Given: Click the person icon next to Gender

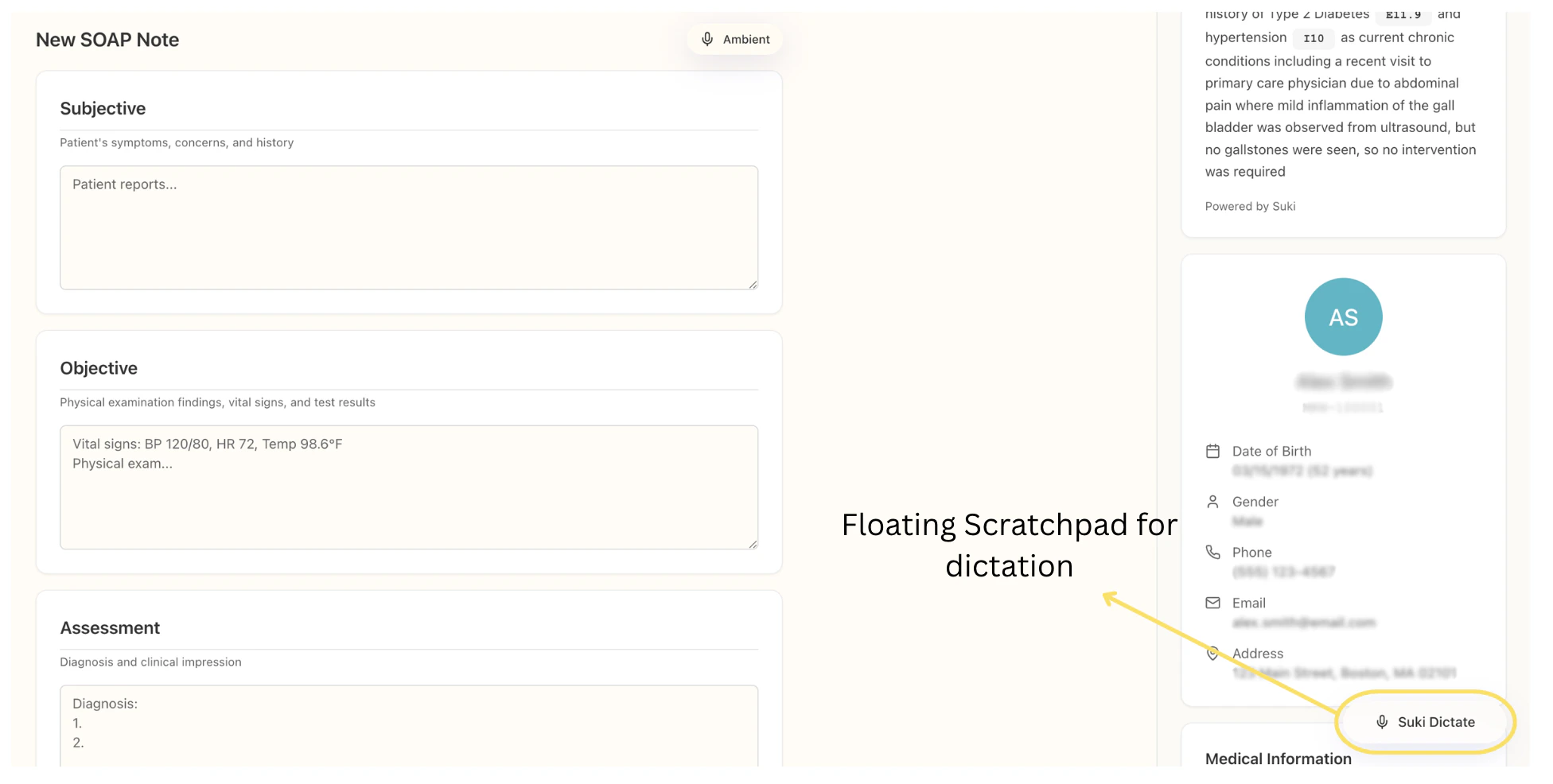Looking at the screenshot, I should tap(1212, 502).
